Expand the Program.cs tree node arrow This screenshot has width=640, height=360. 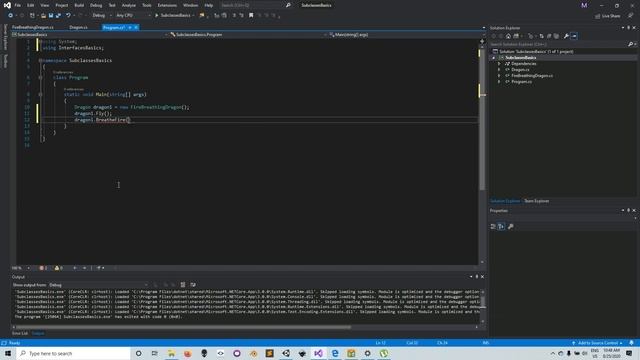[x=499, y=82]
